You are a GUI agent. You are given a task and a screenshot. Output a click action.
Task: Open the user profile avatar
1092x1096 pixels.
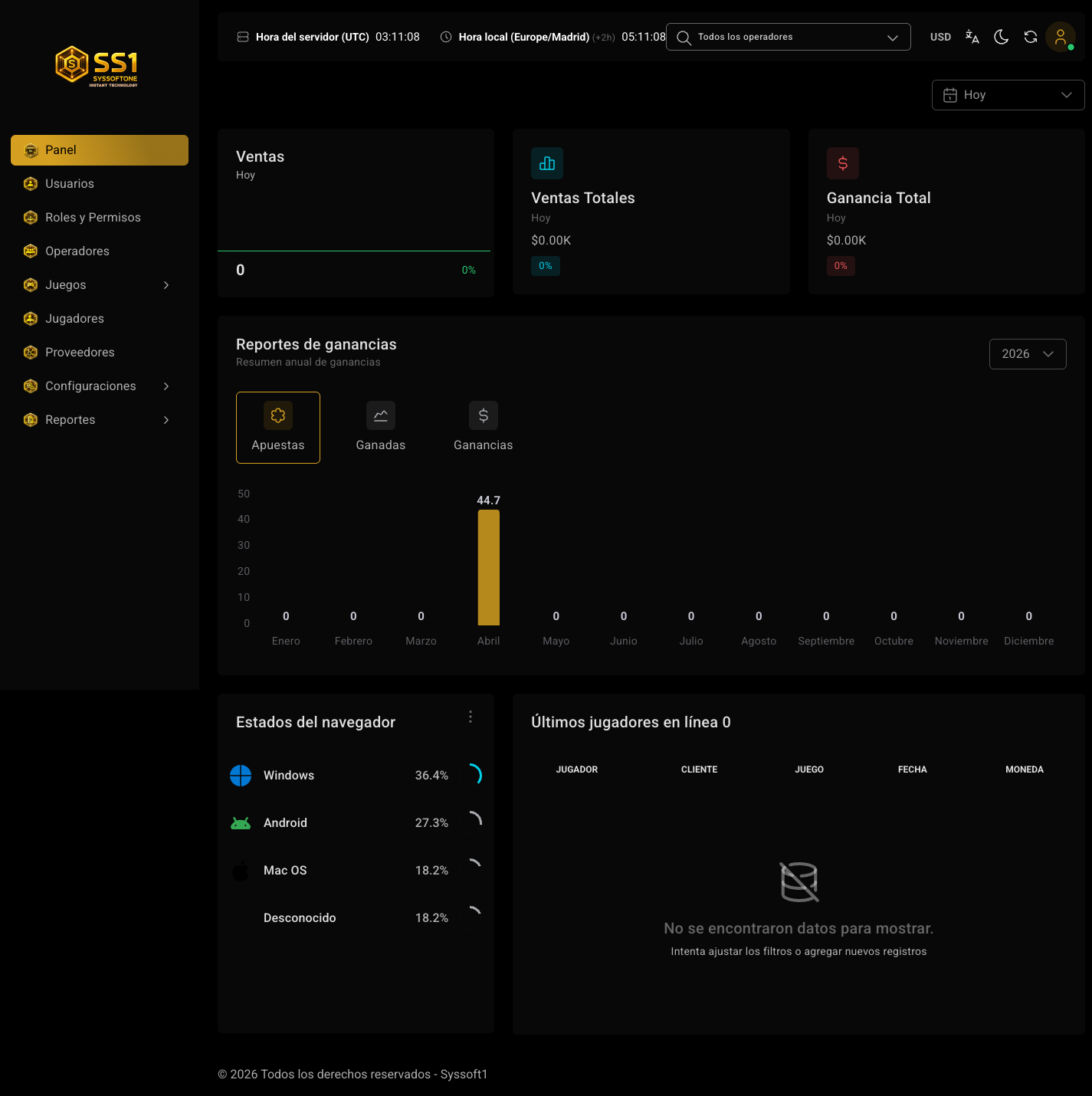pyautogui.click(x=1061, y=37)
